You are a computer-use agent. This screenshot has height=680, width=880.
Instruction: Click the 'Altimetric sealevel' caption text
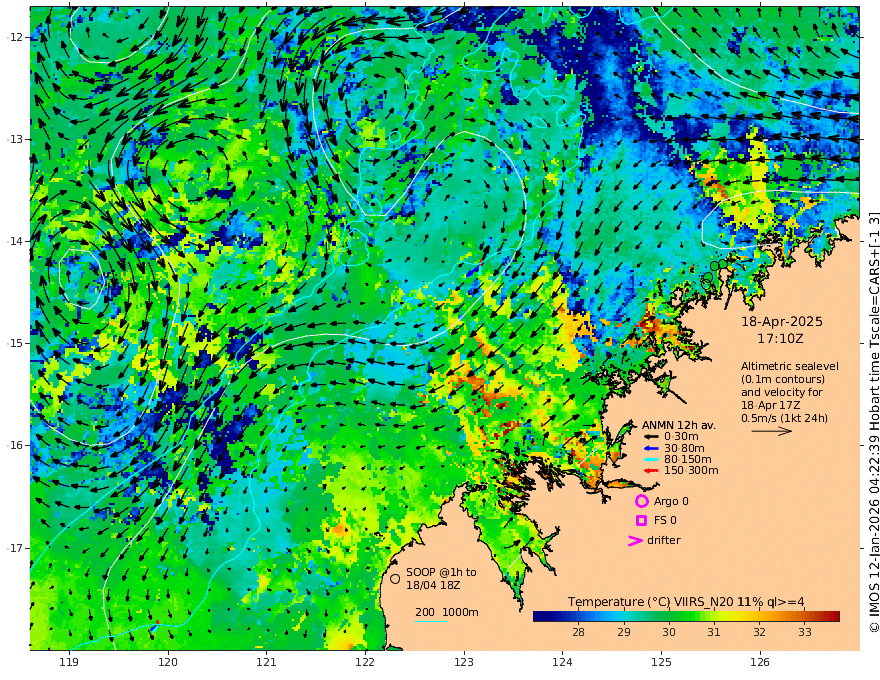(x=790, y=366)
